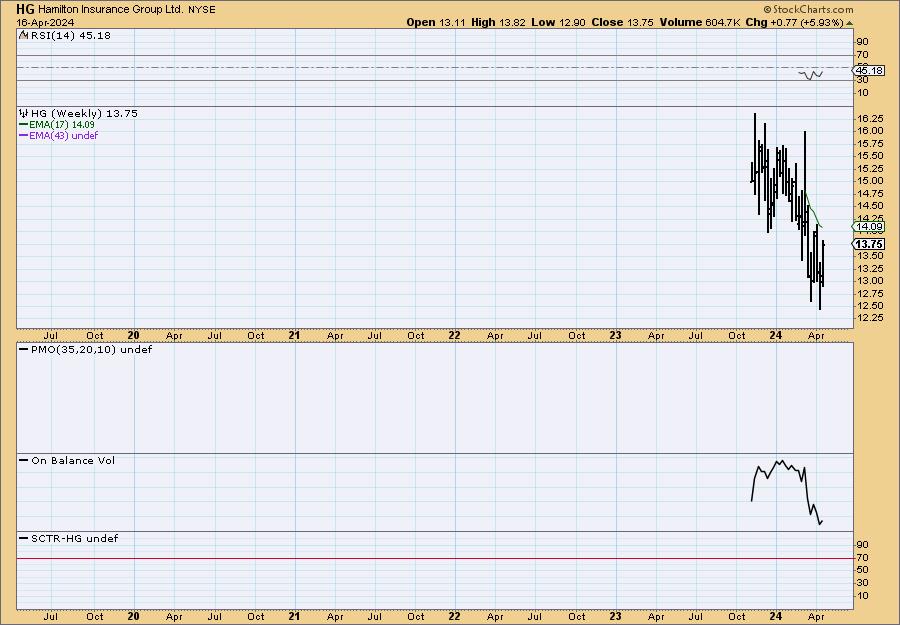
Task: Click the 10 level on the SCTR axis
Action: pyautogui.click(x=863, y=596)
